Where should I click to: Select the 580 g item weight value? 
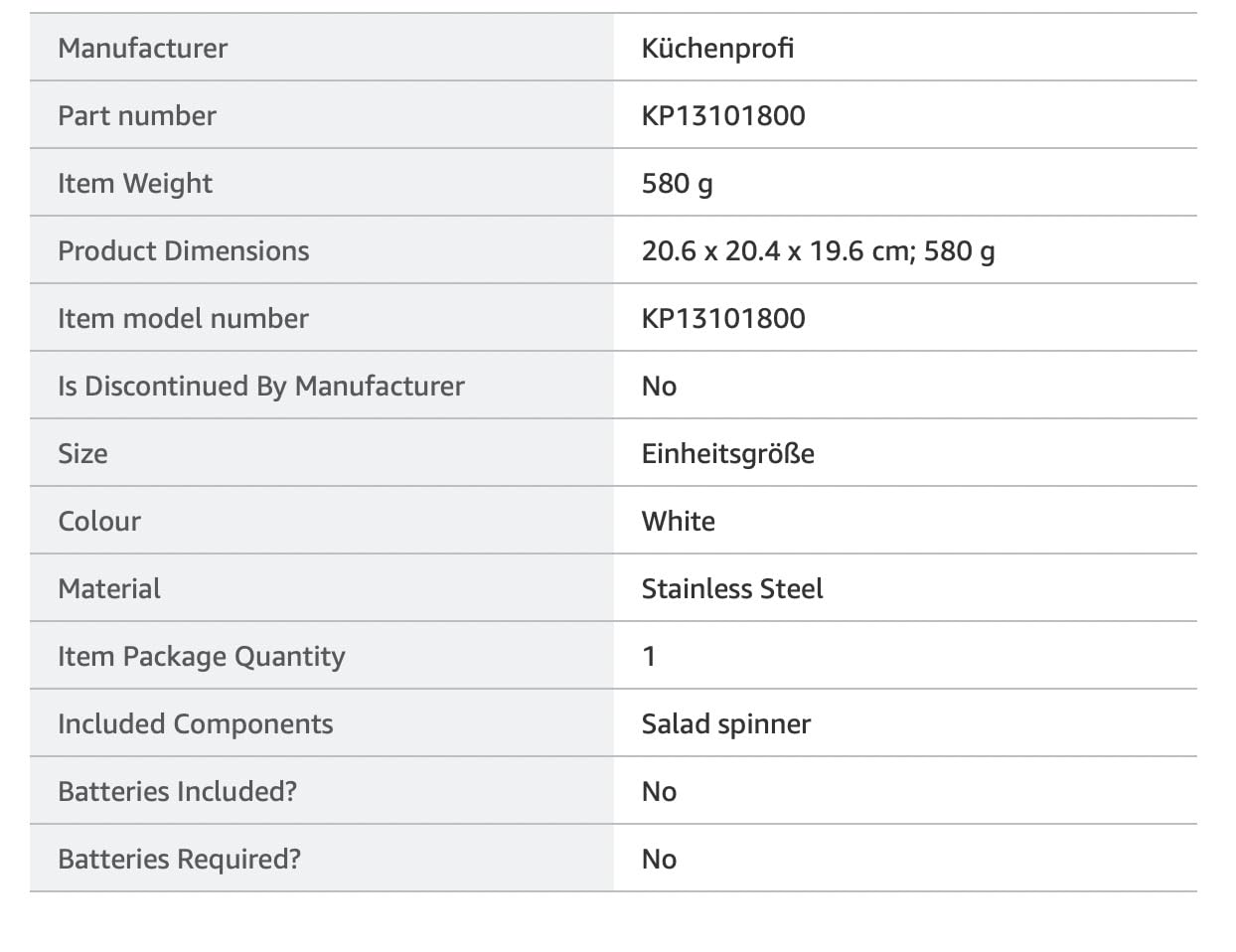coord(678,184)
